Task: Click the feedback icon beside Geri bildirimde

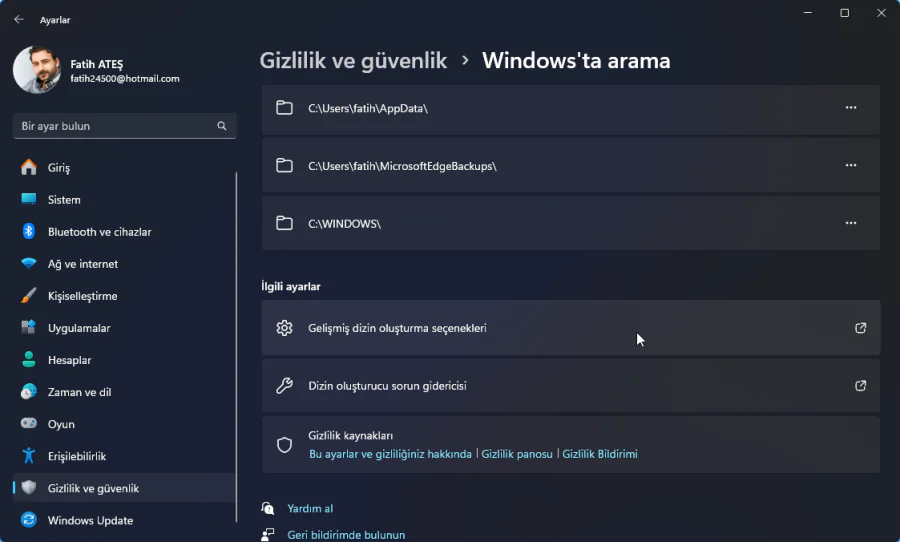Action: (x=267, y=535)
